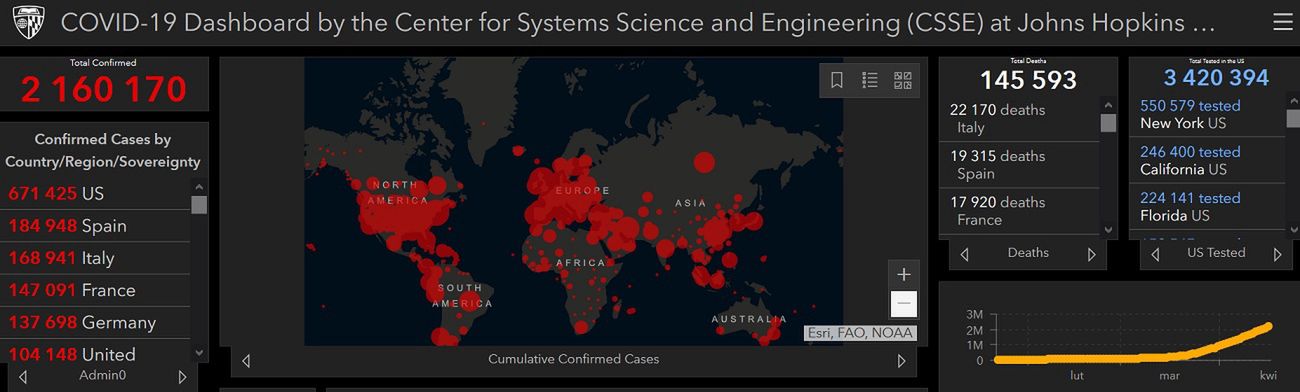Previous map view arrow beside Cumulative Confirmed Cases
The width and height of the screenshot is (1300, 392).
click(246, 360)
